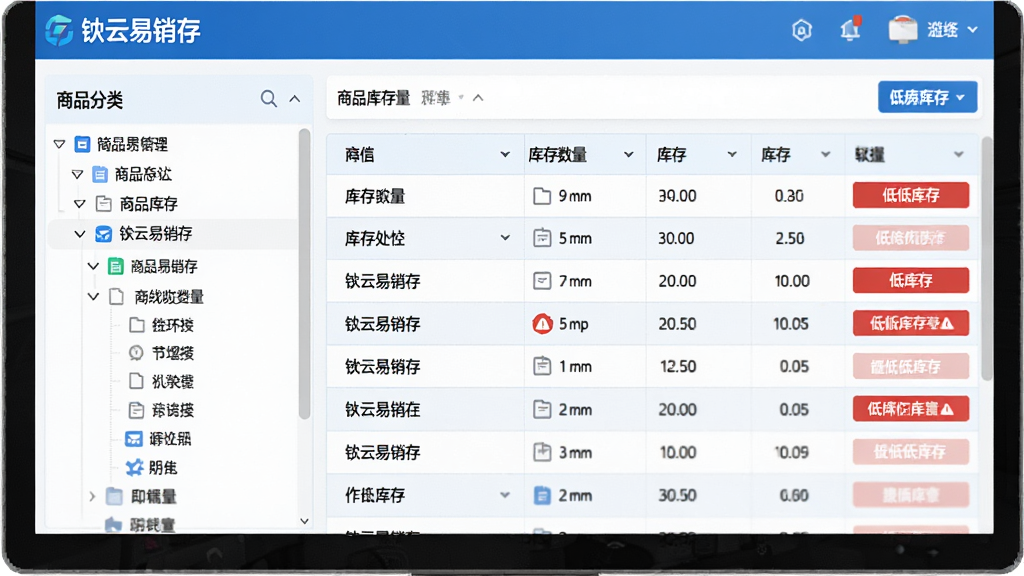Viewport: 1024px width, 576px height.
Task: Click the blue document icon of 商品总达
Action: point(100,174)
